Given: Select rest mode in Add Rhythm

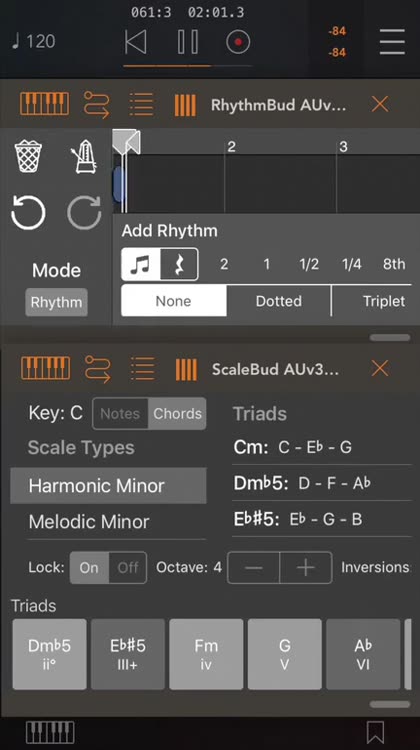Looking at the screenshot, I should (179, 264).
